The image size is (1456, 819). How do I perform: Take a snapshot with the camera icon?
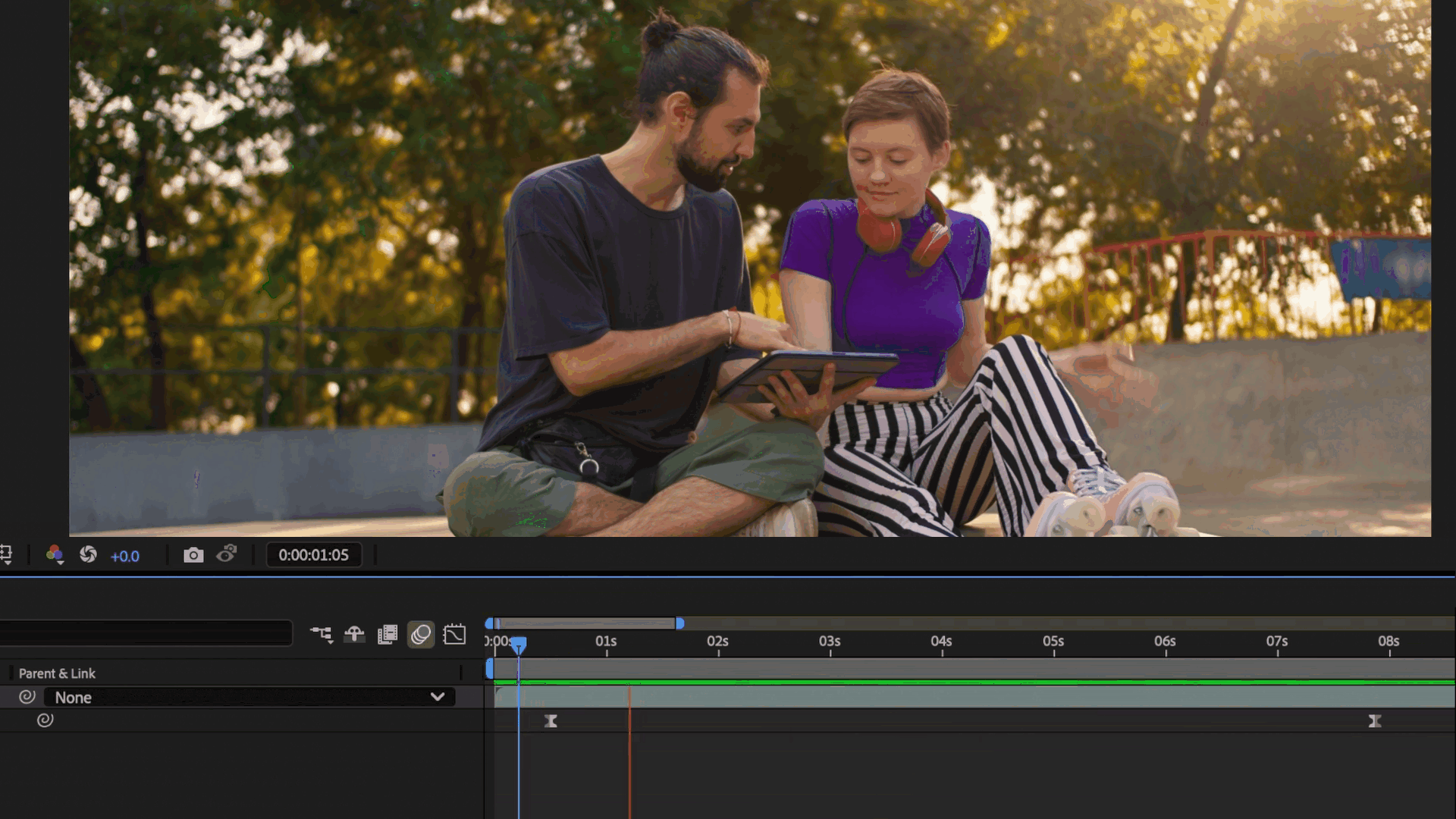[193, 555]
